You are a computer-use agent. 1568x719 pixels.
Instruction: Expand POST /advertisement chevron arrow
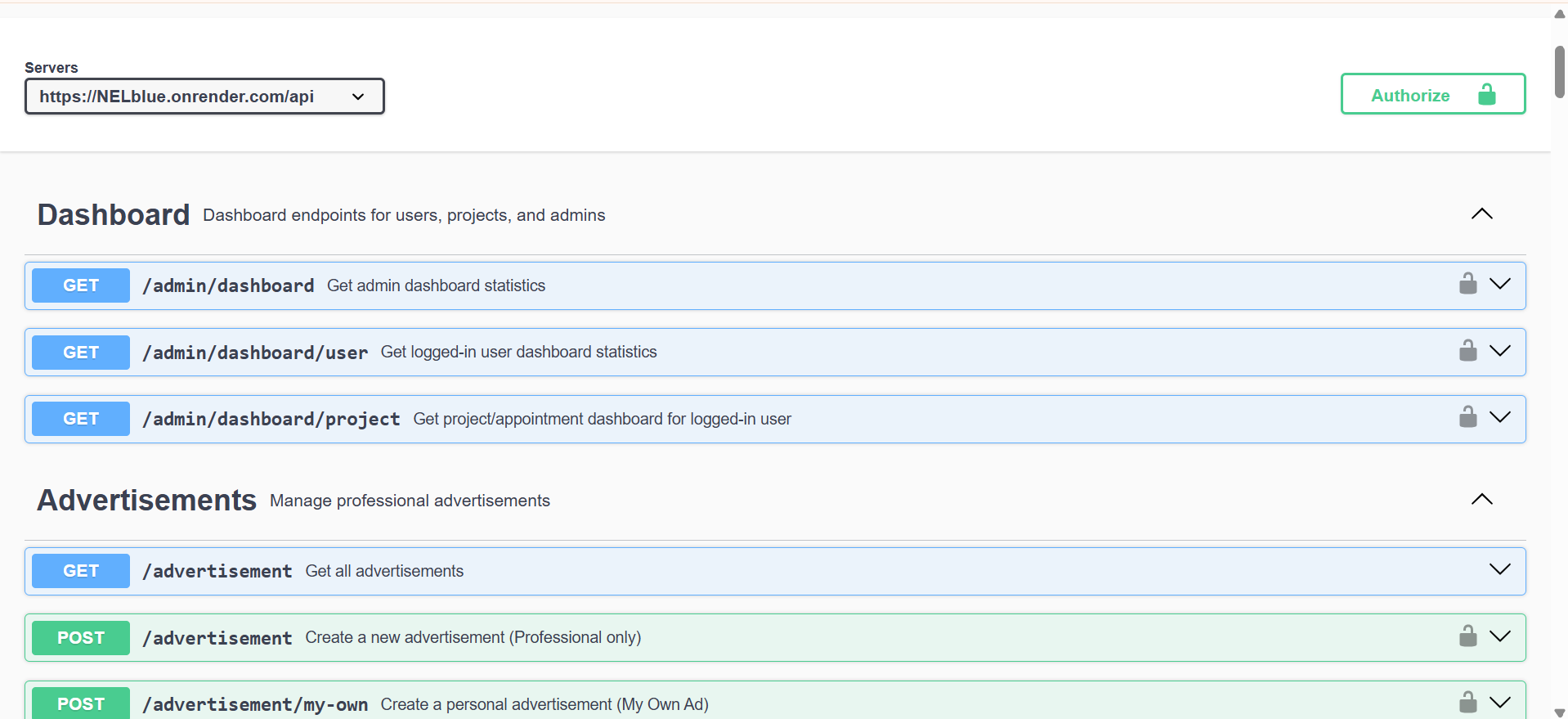1499,636
